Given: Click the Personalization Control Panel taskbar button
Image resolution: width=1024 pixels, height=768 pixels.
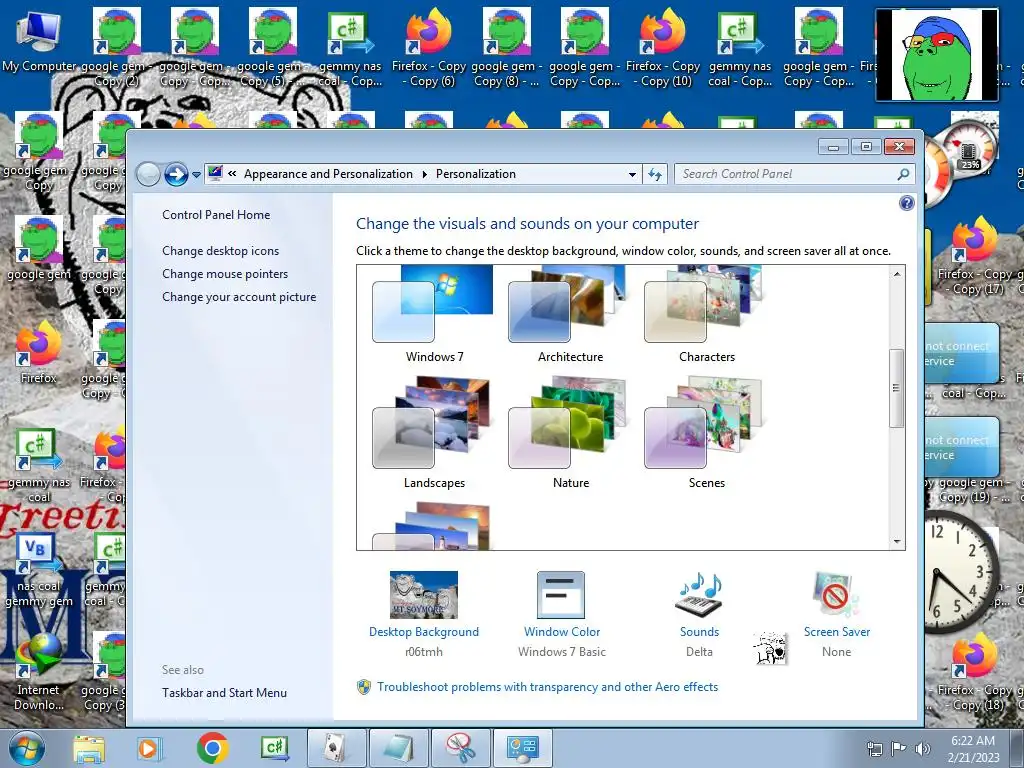Looking at the screenshot, I should click(x=522, y=748).
